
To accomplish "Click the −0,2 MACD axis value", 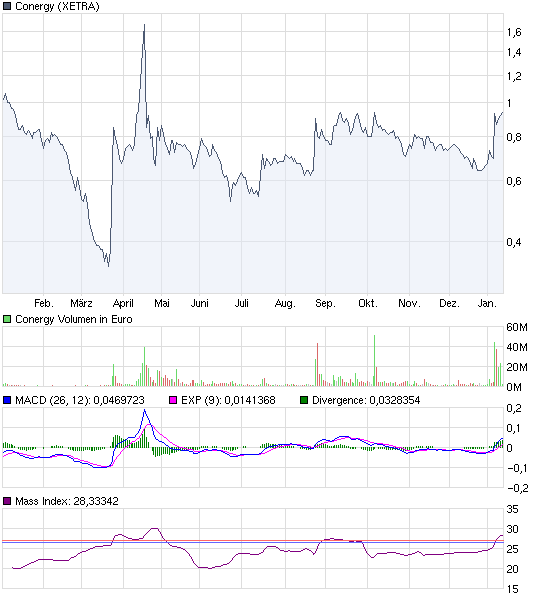I will [518, 488].
